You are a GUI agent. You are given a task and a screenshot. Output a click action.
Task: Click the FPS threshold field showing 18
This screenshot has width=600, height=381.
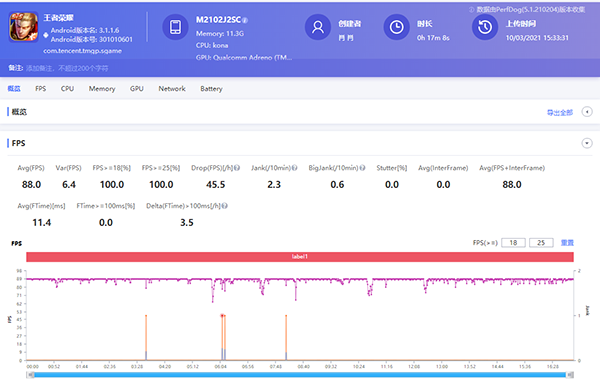pyautogui.click(x=513, y=243)
